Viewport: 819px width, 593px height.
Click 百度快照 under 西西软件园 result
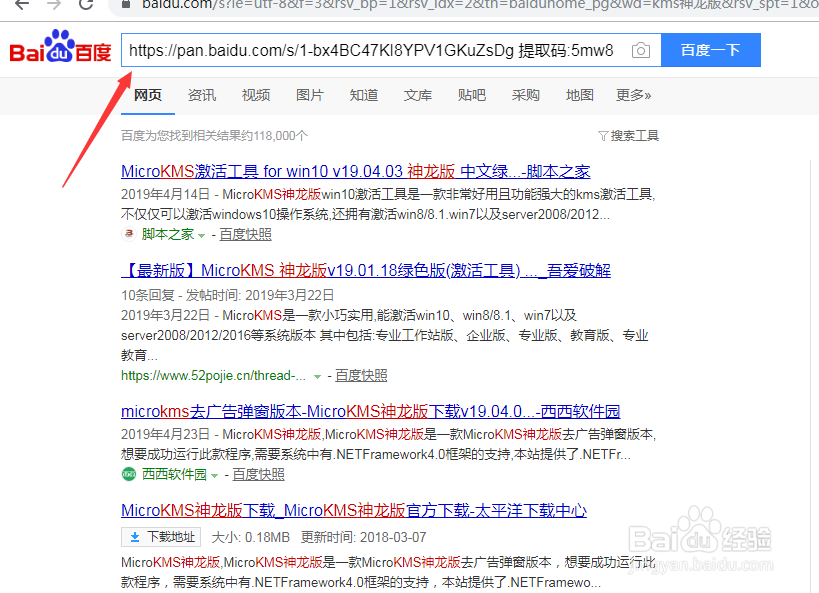click(x=259, y=474)
